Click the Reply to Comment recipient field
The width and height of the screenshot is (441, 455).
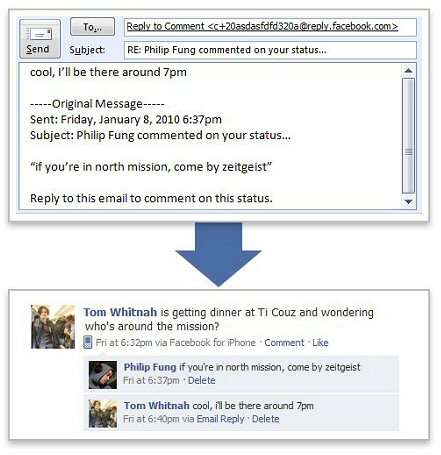pos(270,27)
